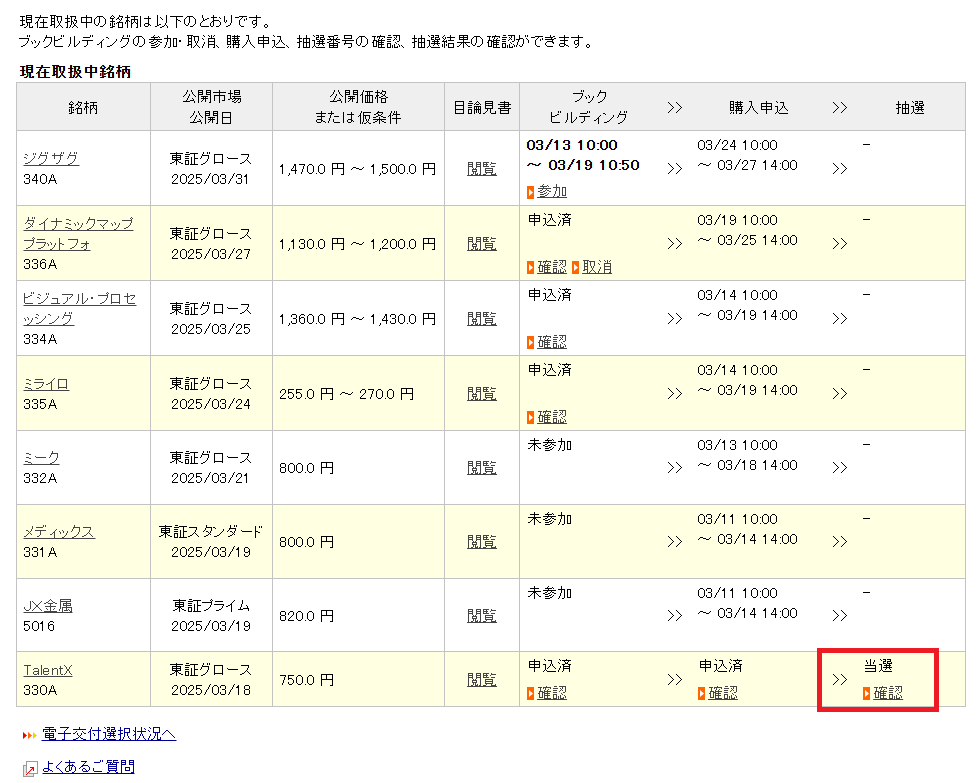Click 確認 for 334A book building

click(551, 342)
